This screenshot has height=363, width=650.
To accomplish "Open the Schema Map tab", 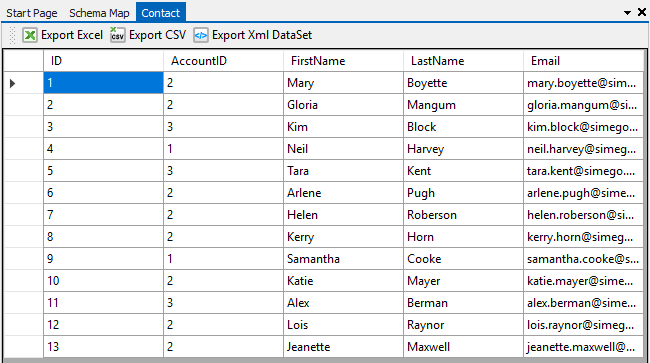I will coord(99,13).
